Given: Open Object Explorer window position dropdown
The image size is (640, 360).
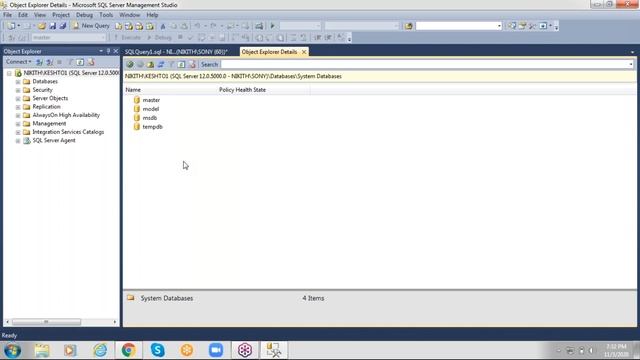Looking at the screenshot, I should click(x=101, y=51).
